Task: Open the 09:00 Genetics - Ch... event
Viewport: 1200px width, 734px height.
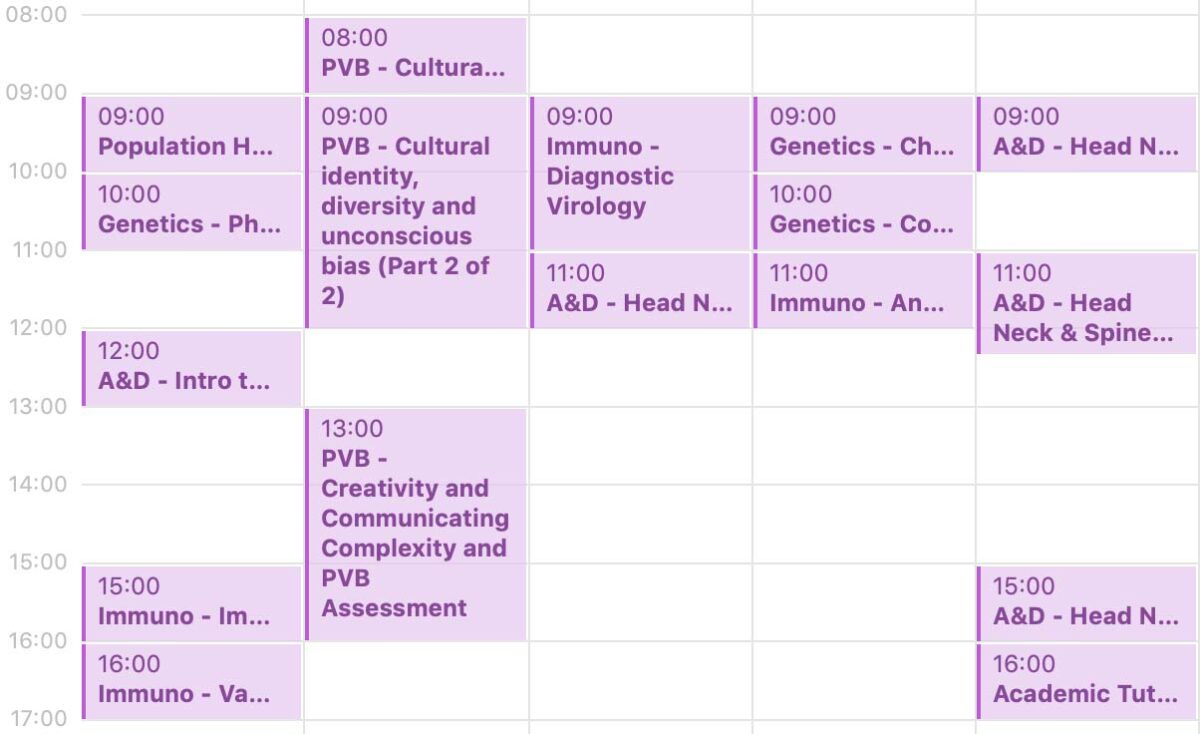Action: click(863, 133)
